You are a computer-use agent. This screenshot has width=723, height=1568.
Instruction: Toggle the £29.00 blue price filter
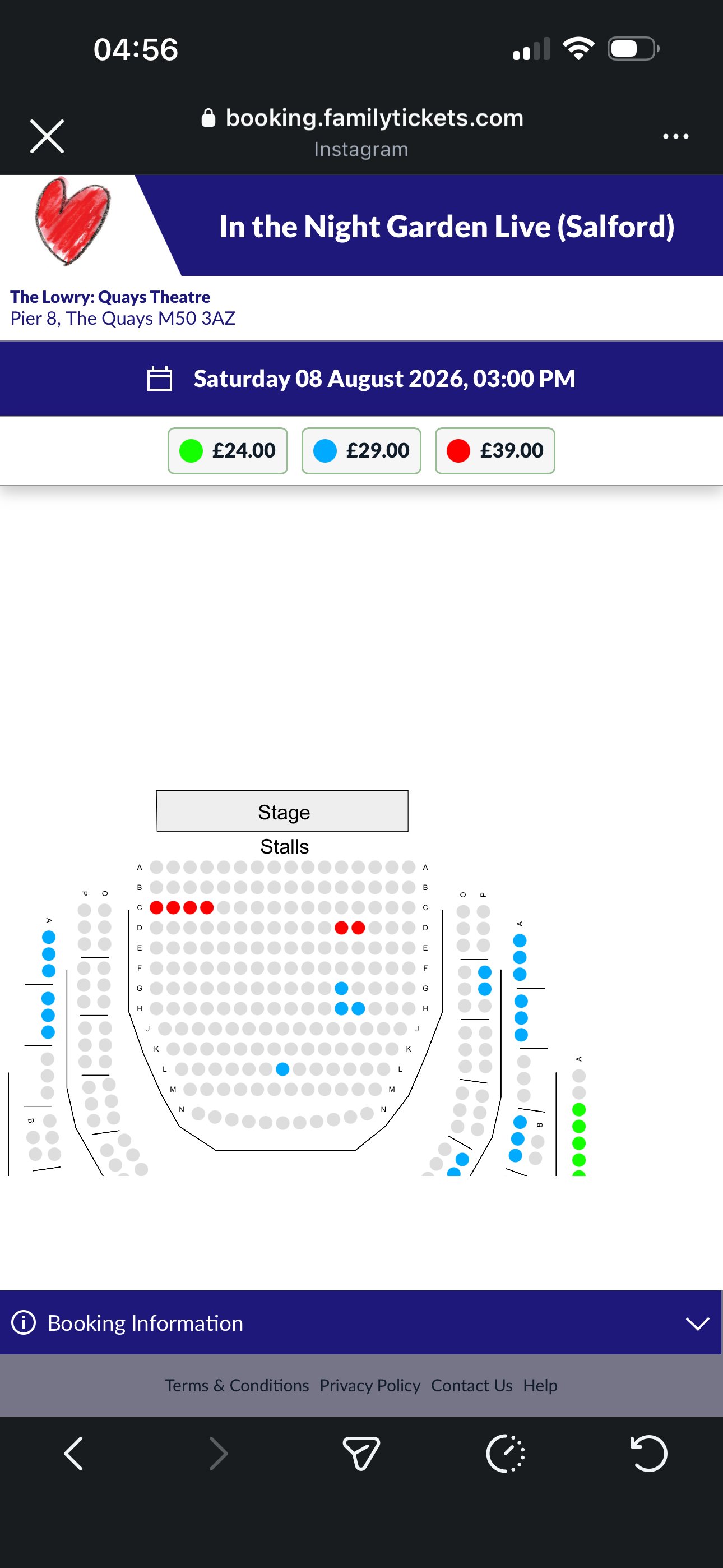pyautogui.click(x=361, y=450)
